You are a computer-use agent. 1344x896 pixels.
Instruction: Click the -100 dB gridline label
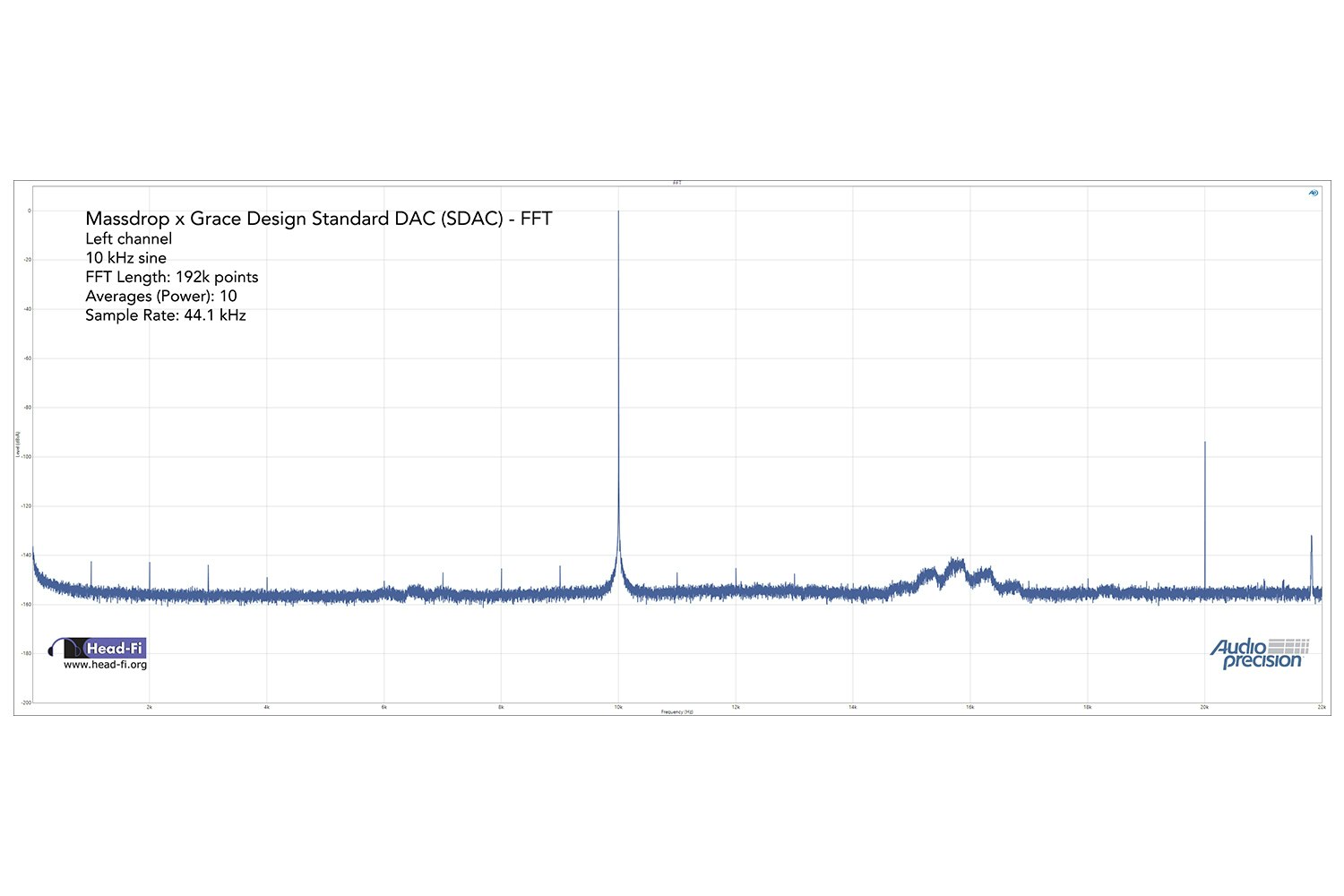pyautogui.click(x=26, y=456)
